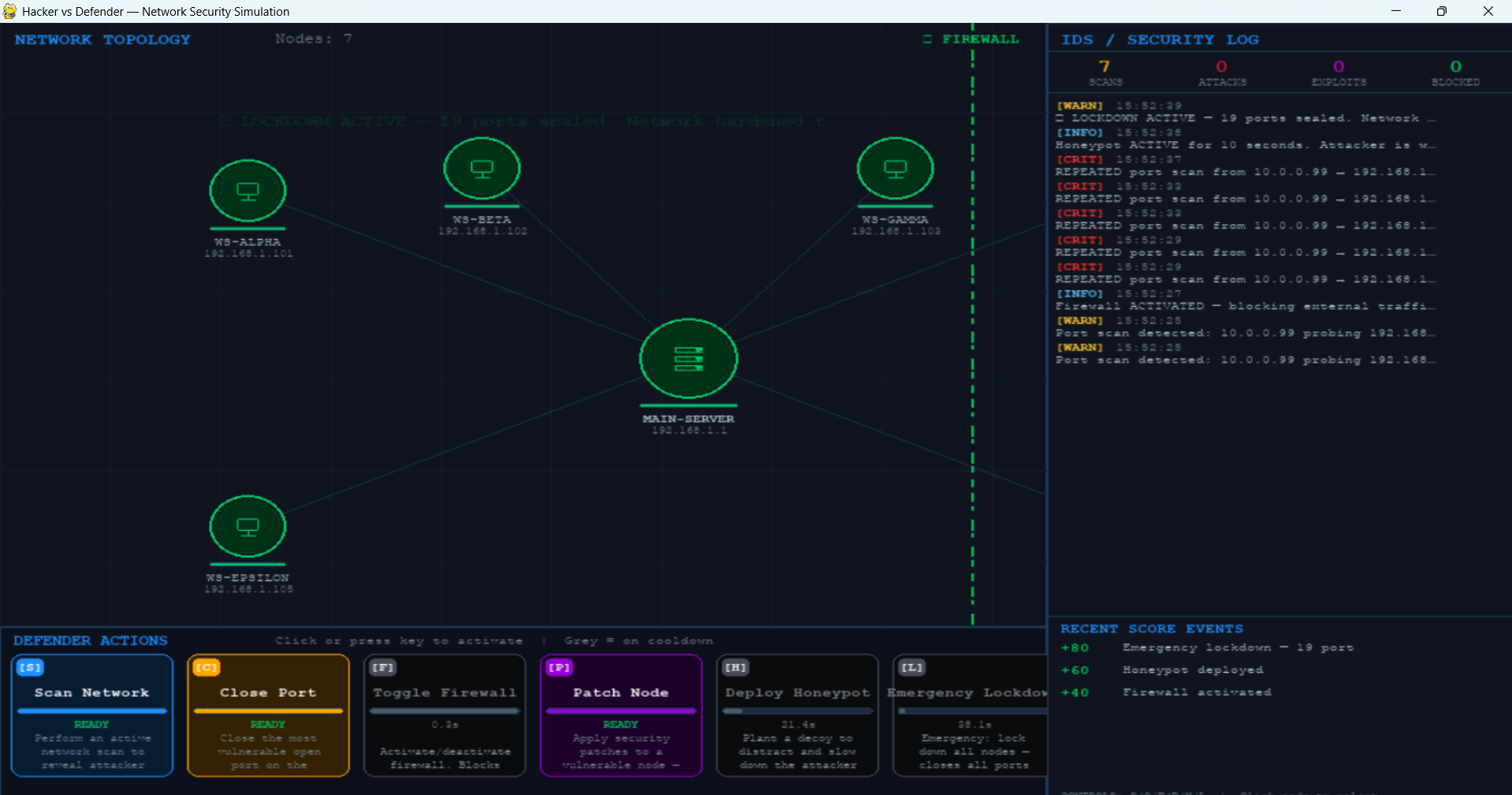Click the [P] key badge icon
The height and width of the screenshot is (795, 1512).
(559, 667)
